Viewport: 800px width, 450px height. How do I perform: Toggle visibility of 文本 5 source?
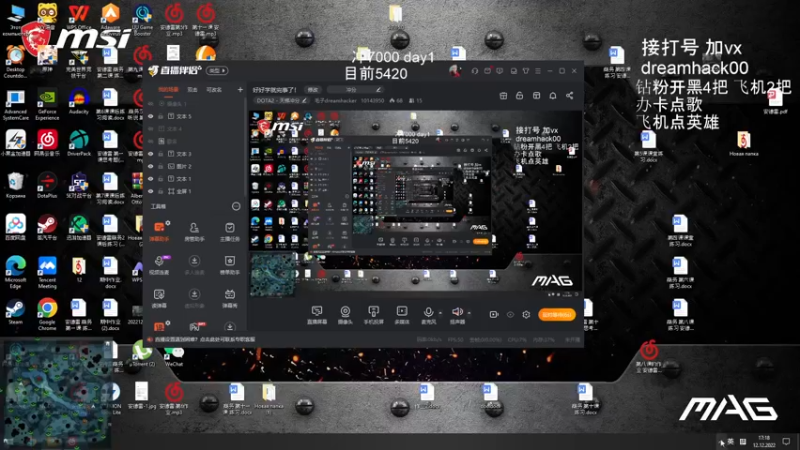151,116
